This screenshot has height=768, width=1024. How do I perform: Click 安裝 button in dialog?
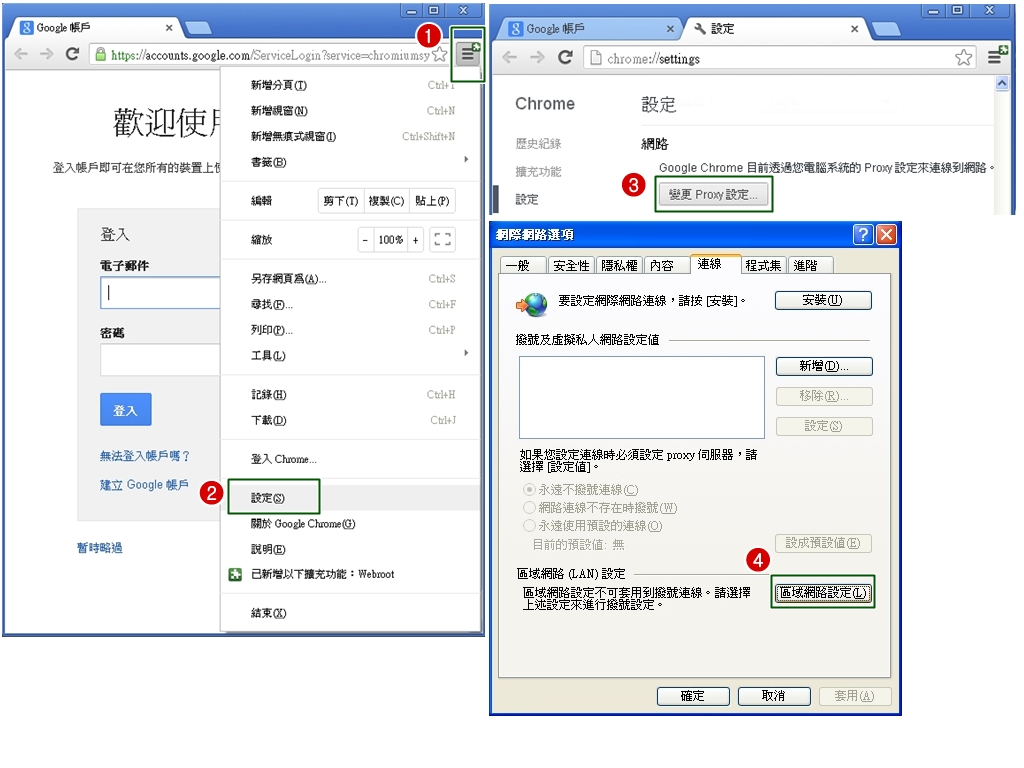823,300
